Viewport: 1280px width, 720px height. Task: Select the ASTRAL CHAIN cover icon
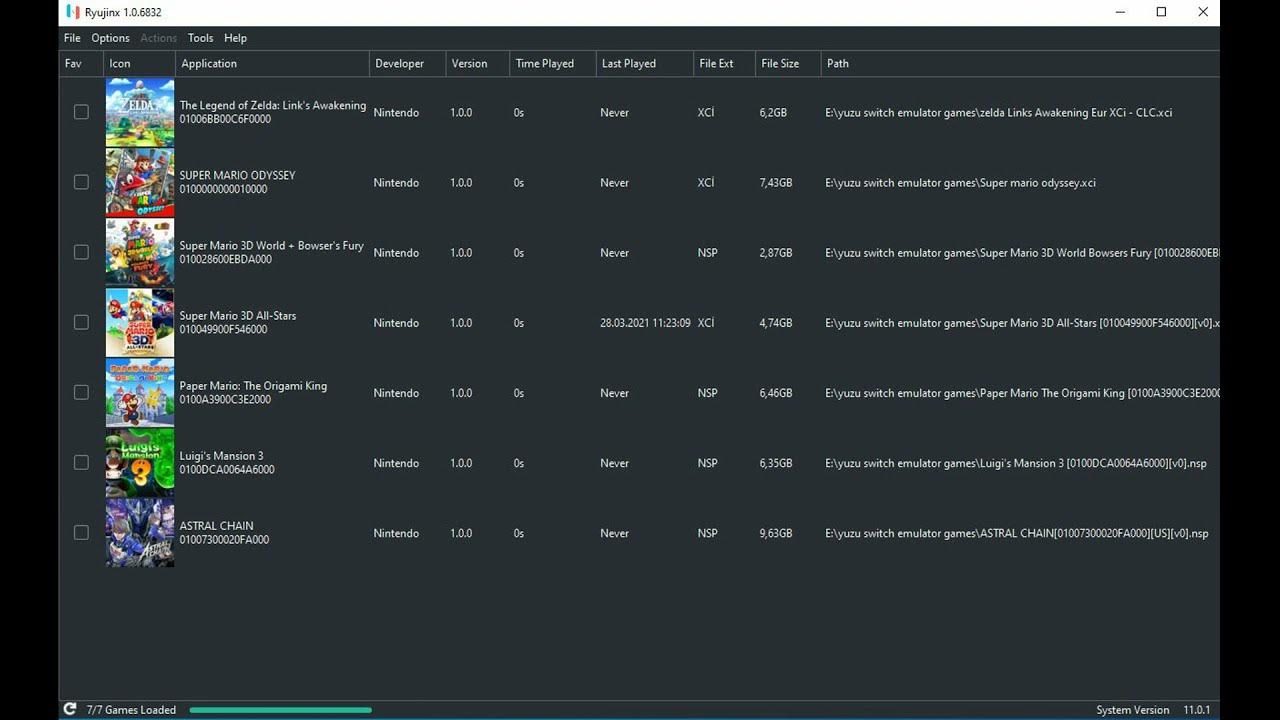[140, 533]
